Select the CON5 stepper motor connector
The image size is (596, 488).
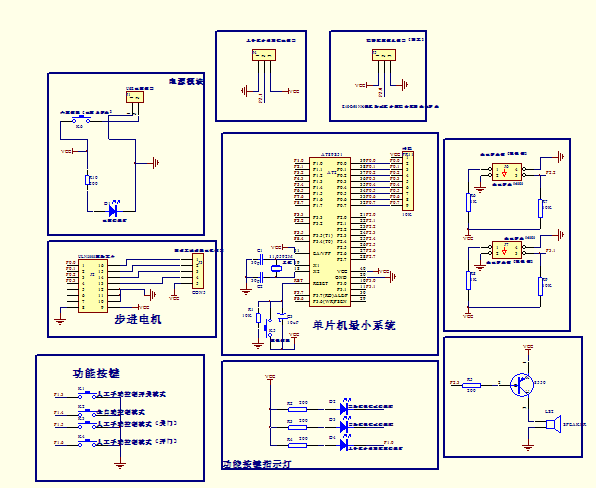pyautogui.click(x=198, y=271)
